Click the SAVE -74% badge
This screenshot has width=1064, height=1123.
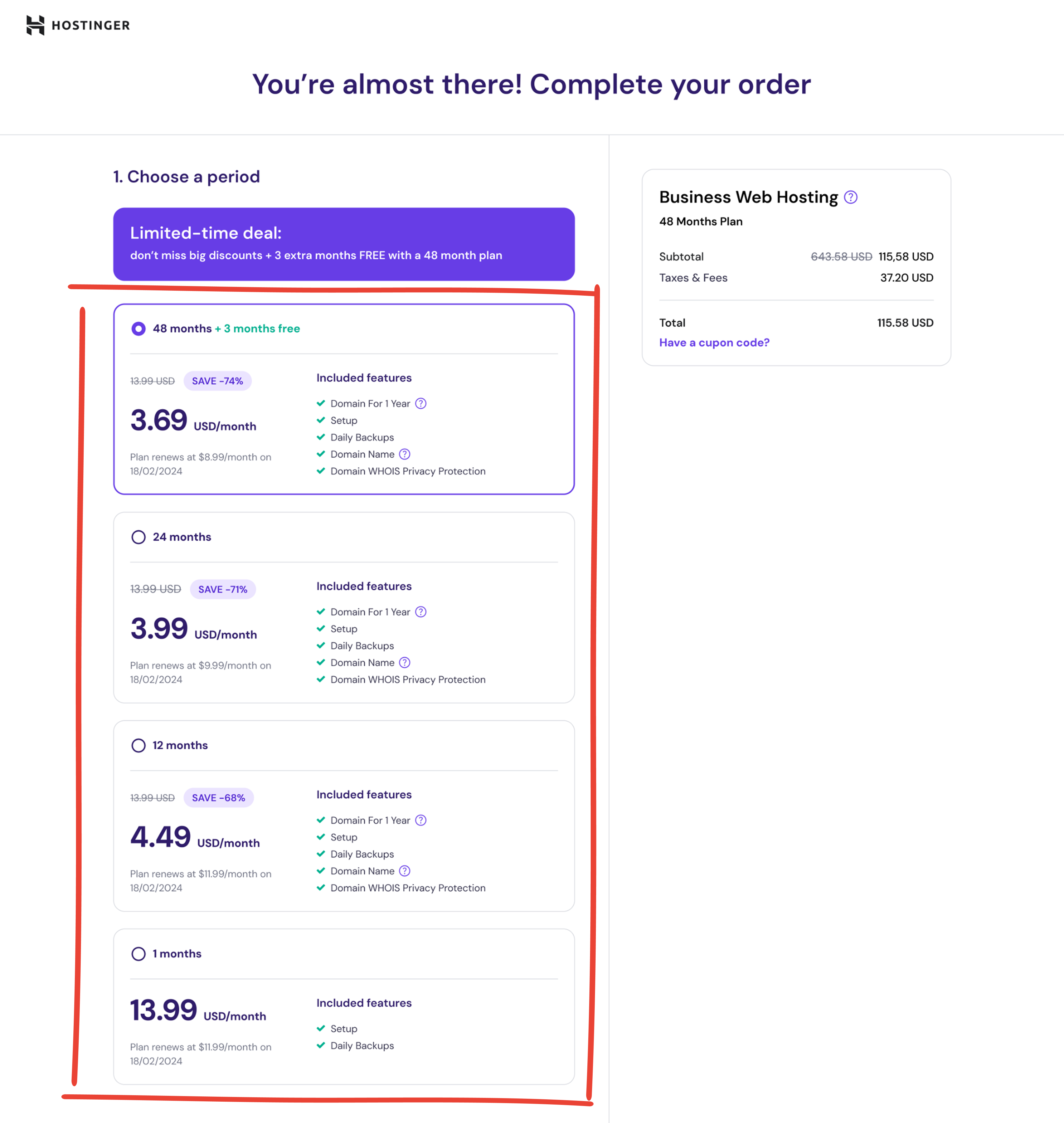click(x=217, y=380)
